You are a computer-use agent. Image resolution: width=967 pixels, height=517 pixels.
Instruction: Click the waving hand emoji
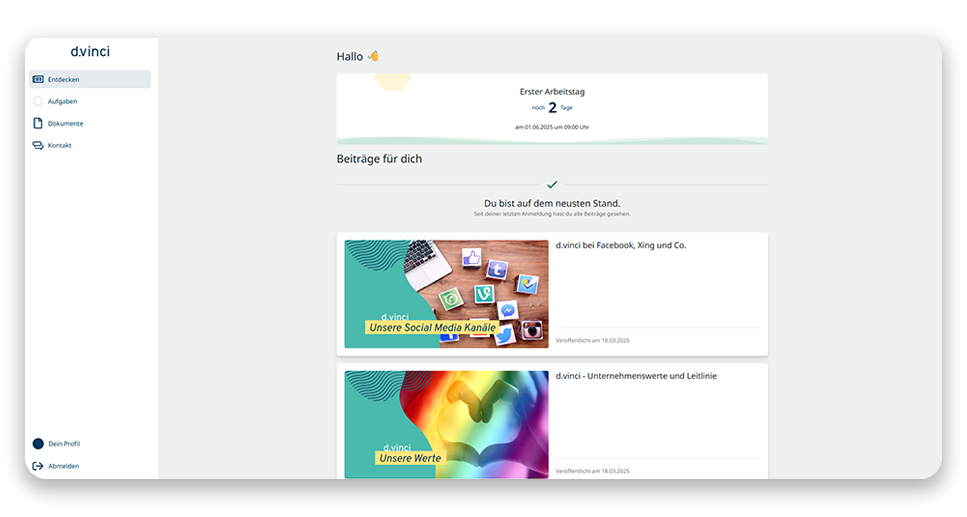tap(373, 56)
